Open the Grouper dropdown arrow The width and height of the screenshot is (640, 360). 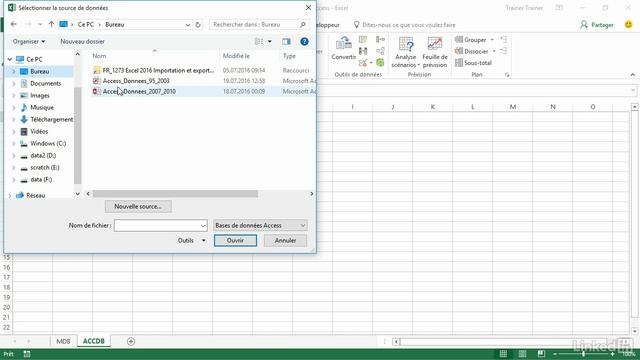492,40
